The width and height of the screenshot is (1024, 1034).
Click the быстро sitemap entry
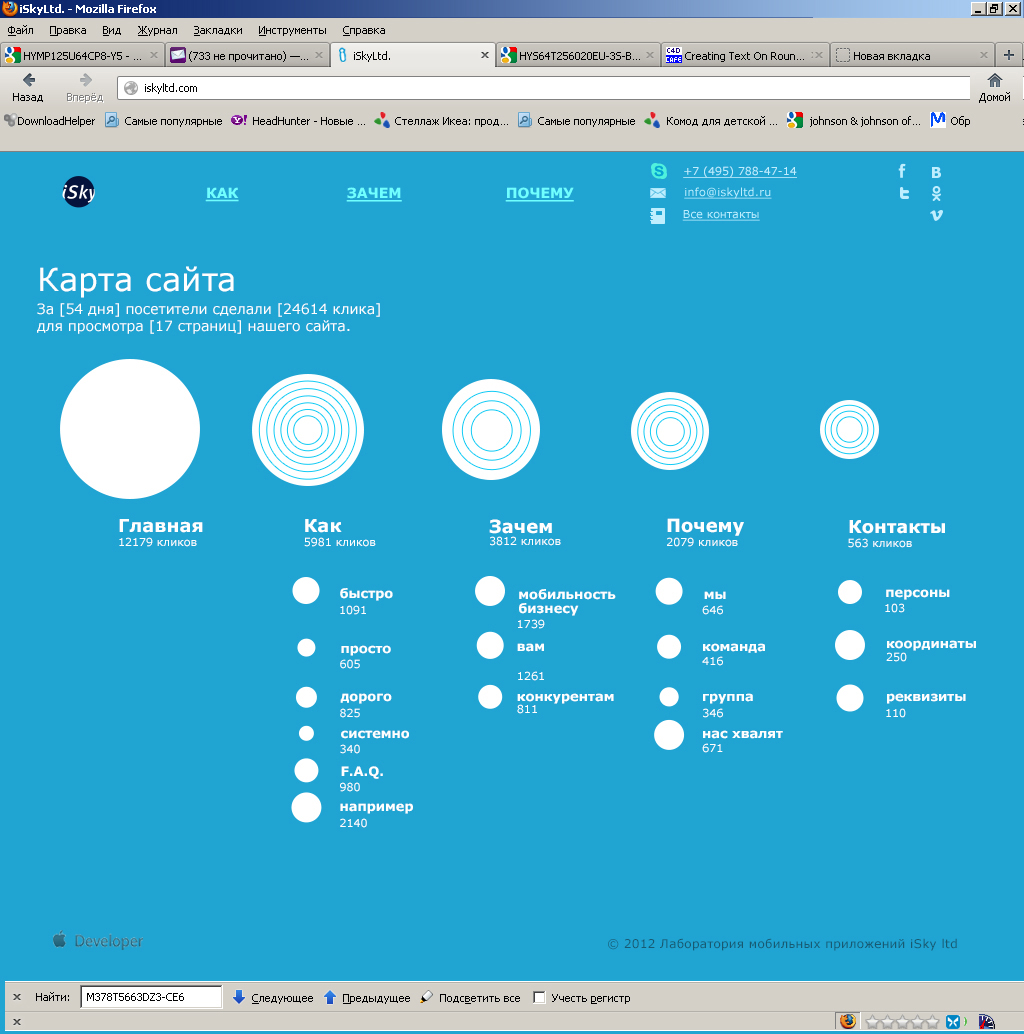(x=366, y=593)
